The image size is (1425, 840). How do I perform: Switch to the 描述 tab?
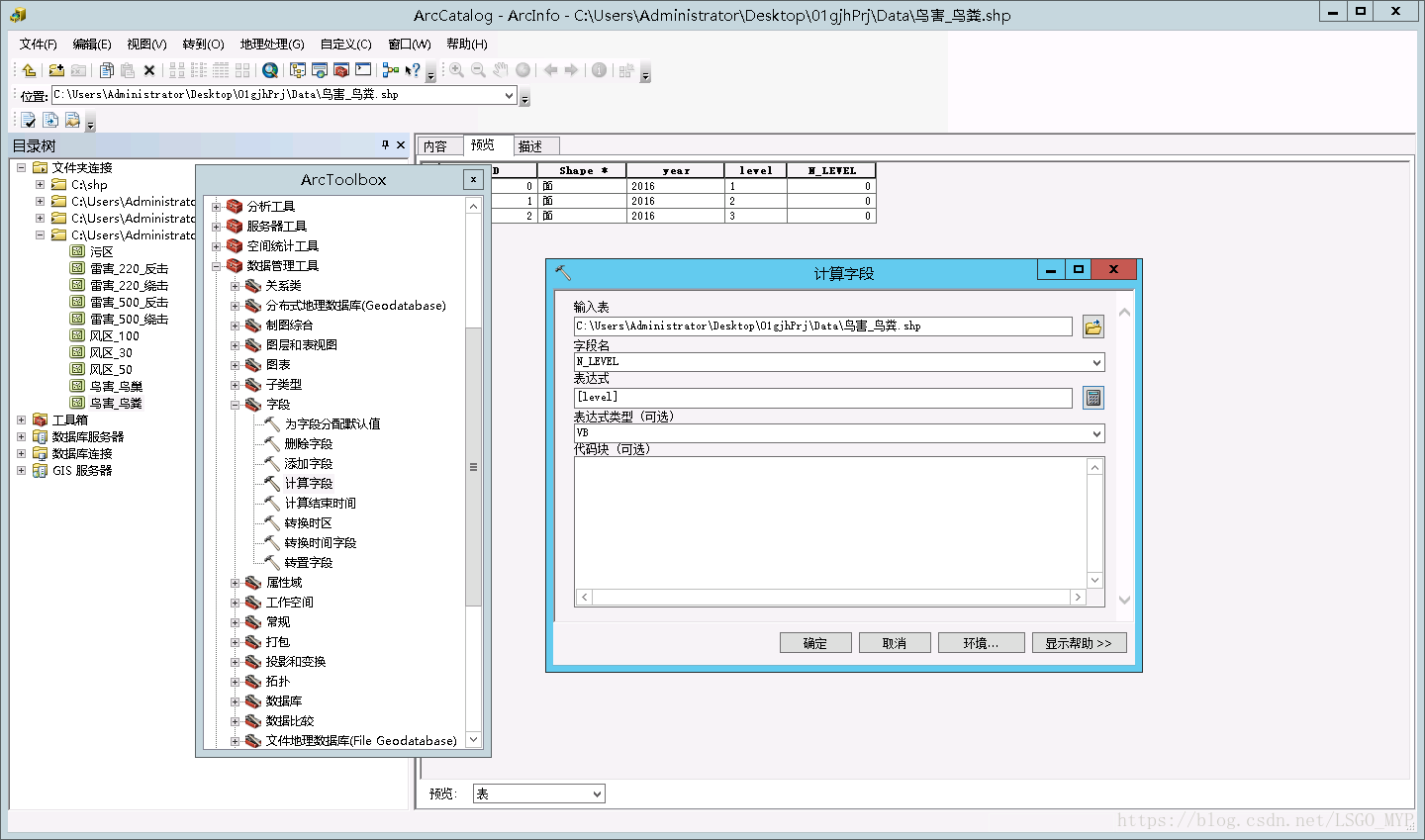pos(531,146)
